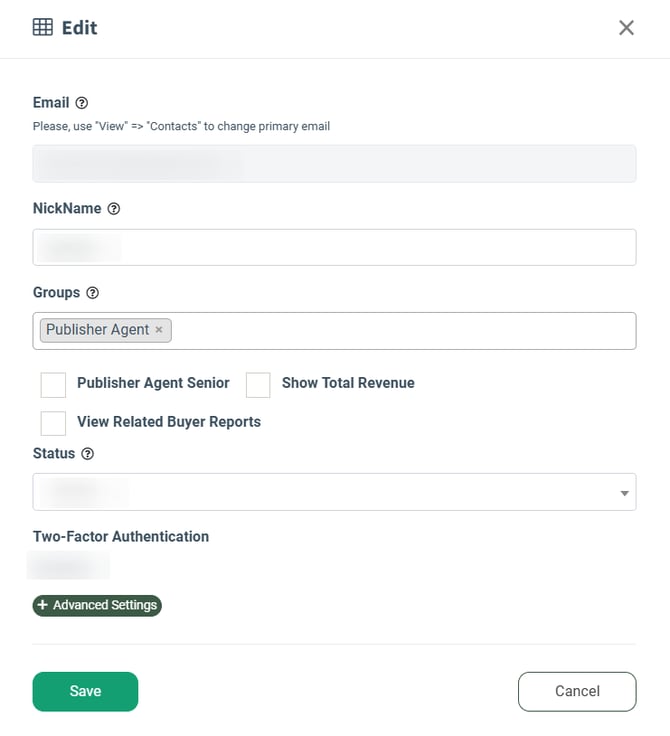Click the table grid icon near Edit
The width and height of the screenshot is (670, 736).
tap(43, 27)
